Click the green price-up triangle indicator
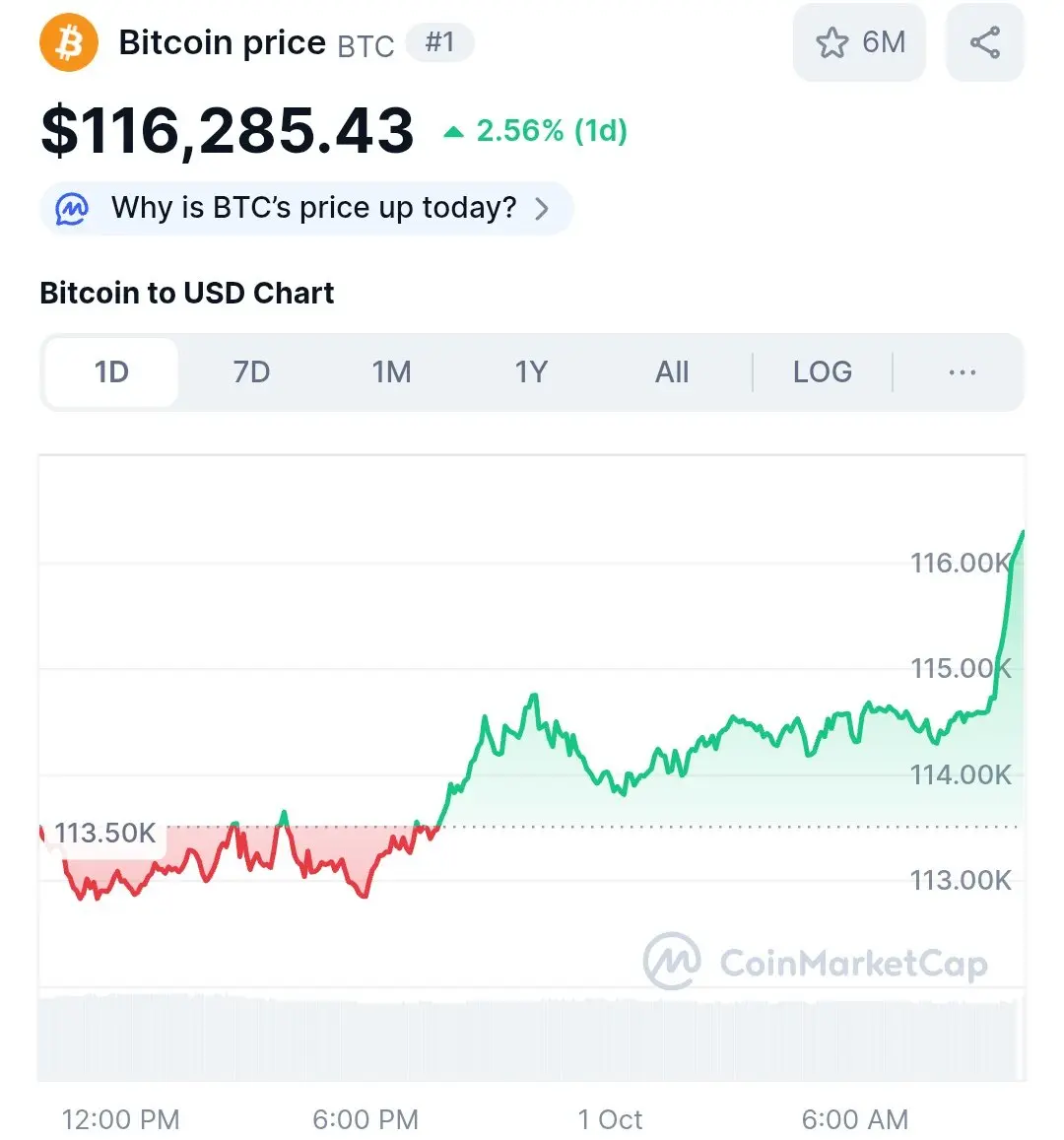The width and height of the screenshot is (1064, 1140). [x=453, y=132]
